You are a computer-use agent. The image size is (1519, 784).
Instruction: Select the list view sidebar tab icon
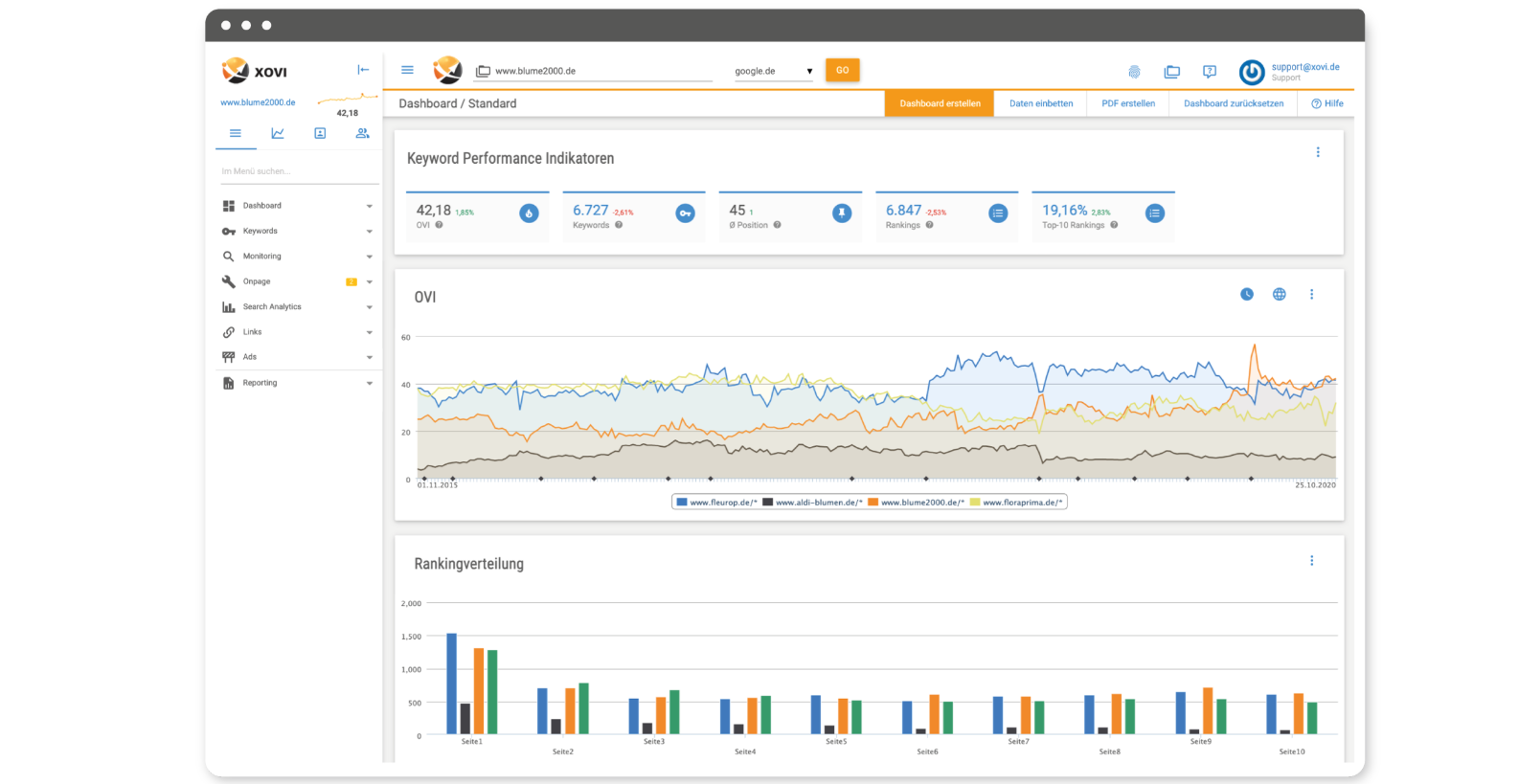(235, 134)
